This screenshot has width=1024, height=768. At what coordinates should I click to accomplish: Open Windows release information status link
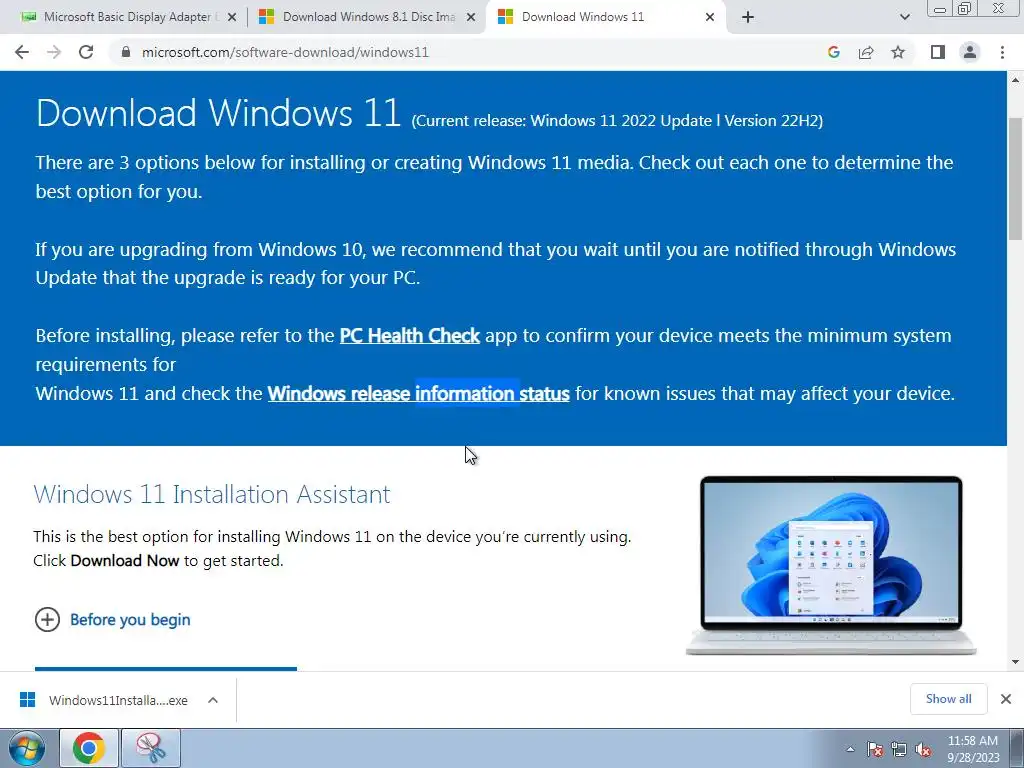[419, 394]
